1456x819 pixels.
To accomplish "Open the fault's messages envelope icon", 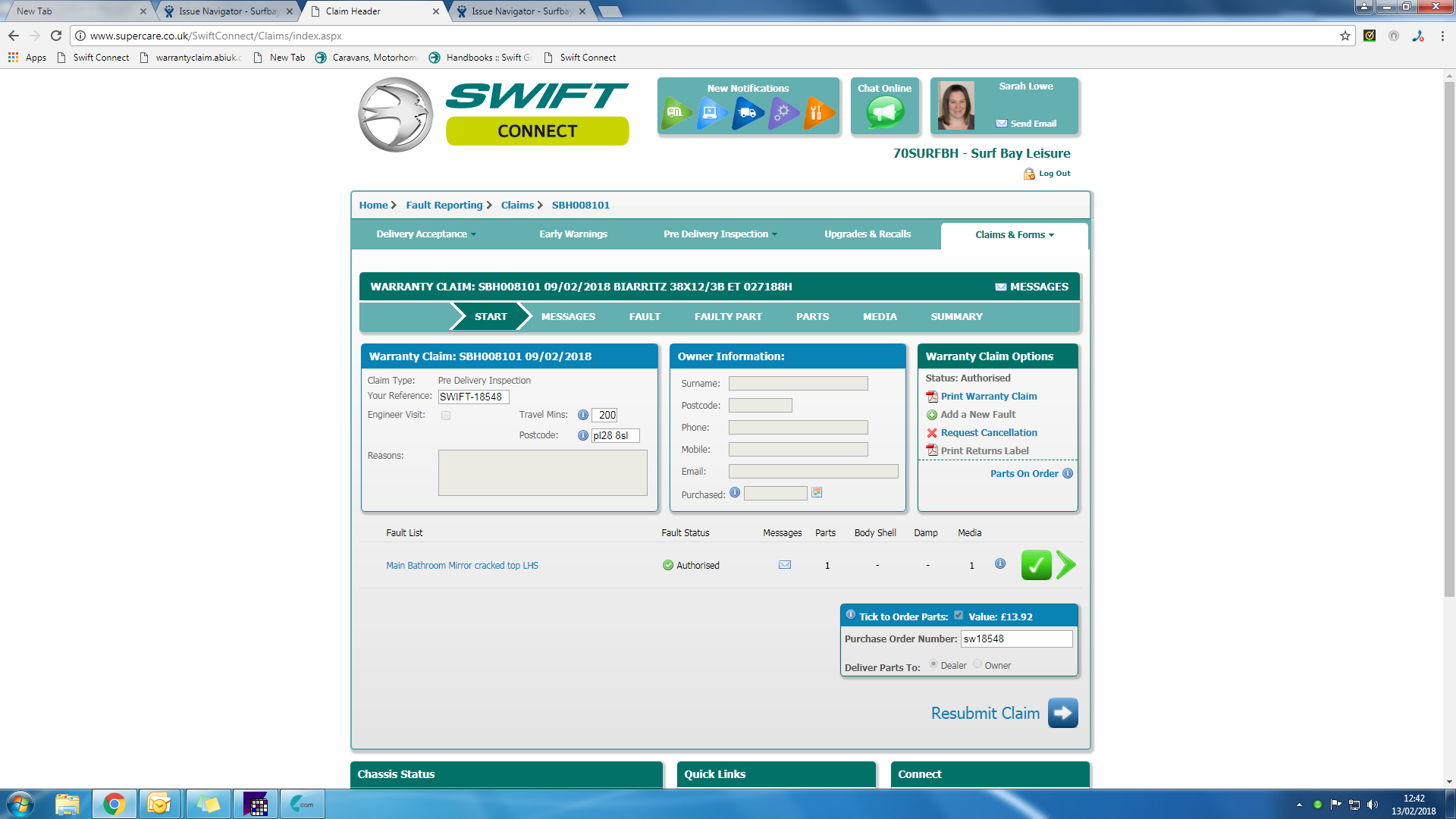I will pos(785,565).
